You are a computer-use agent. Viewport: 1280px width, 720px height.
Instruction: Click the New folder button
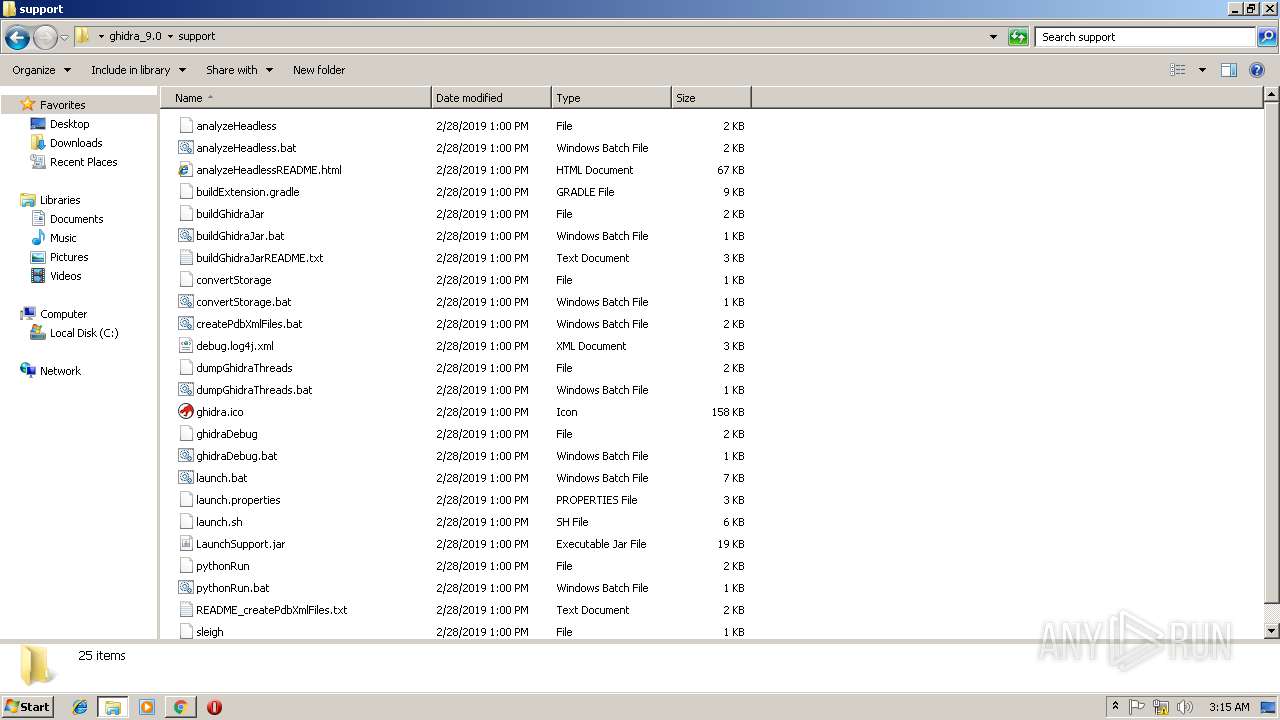click(x=319, y=70)
